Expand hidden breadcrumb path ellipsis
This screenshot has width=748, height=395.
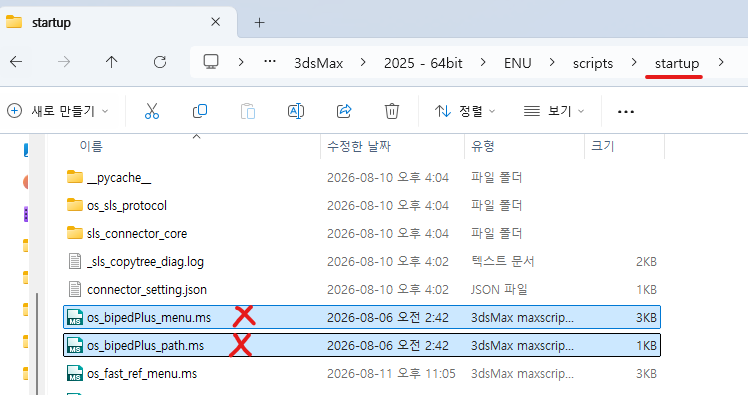270,61
